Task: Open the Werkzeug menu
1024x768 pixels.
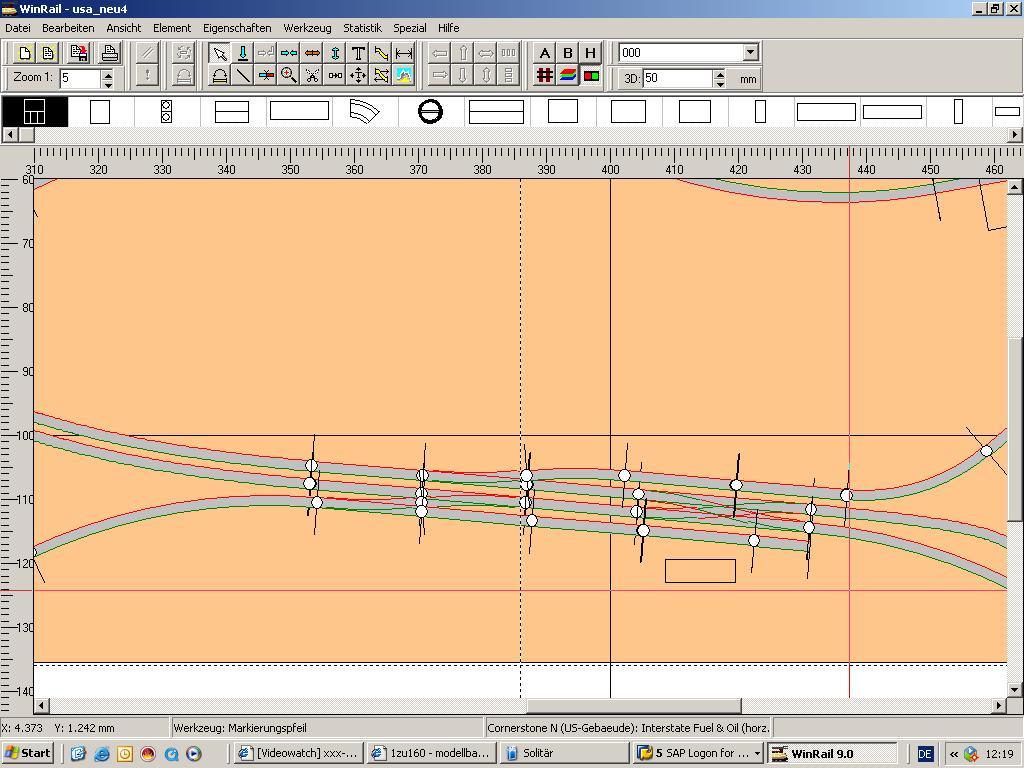Action: (x=307, y=28)
